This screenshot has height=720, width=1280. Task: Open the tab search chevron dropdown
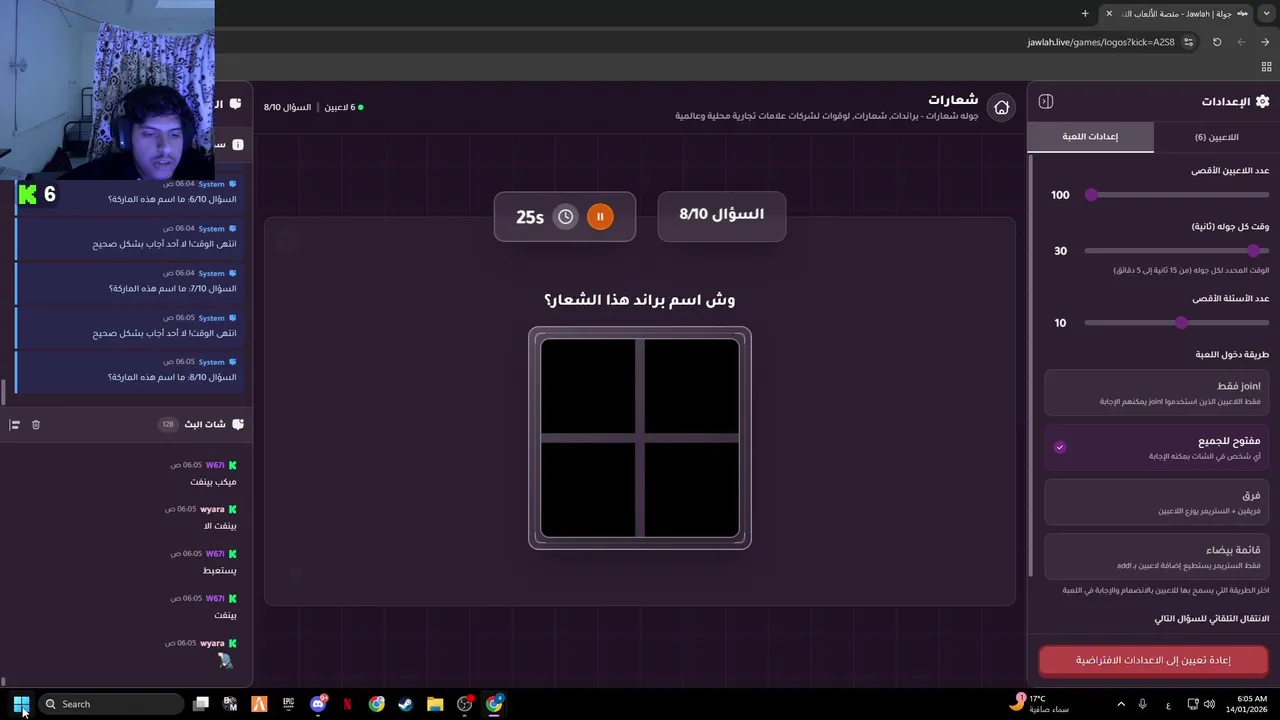coord(1267,13)
